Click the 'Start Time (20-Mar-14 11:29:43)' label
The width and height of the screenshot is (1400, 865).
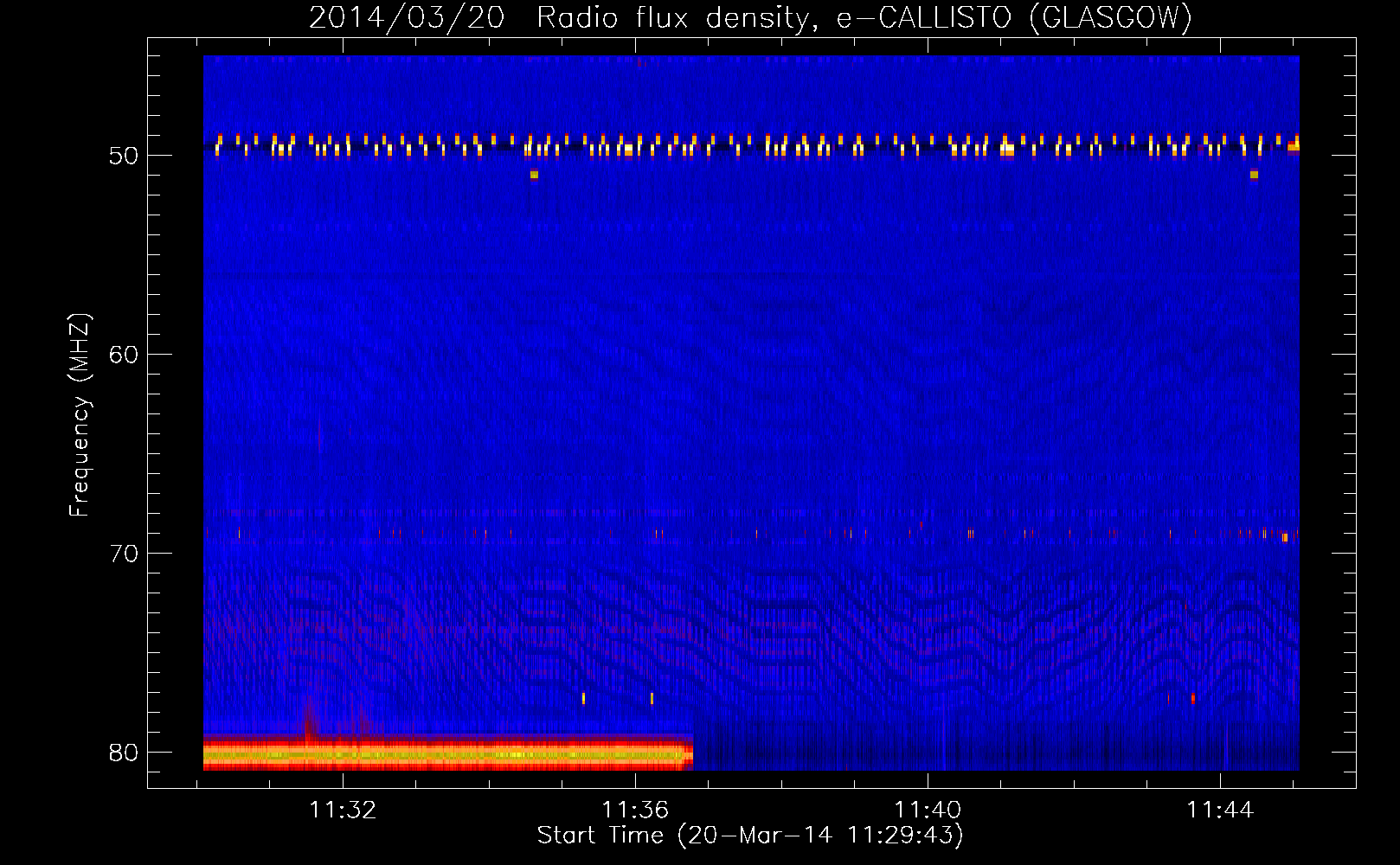pos(750,836)
